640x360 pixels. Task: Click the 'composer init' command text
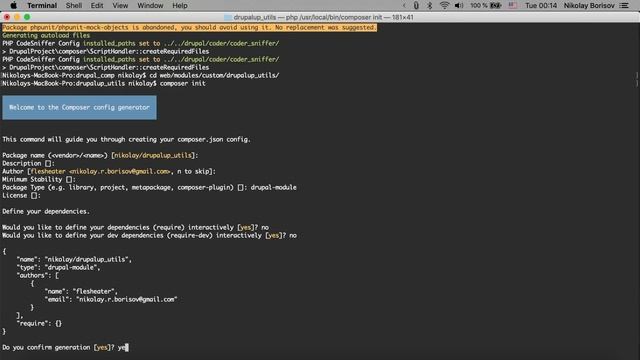pos(182,83)
